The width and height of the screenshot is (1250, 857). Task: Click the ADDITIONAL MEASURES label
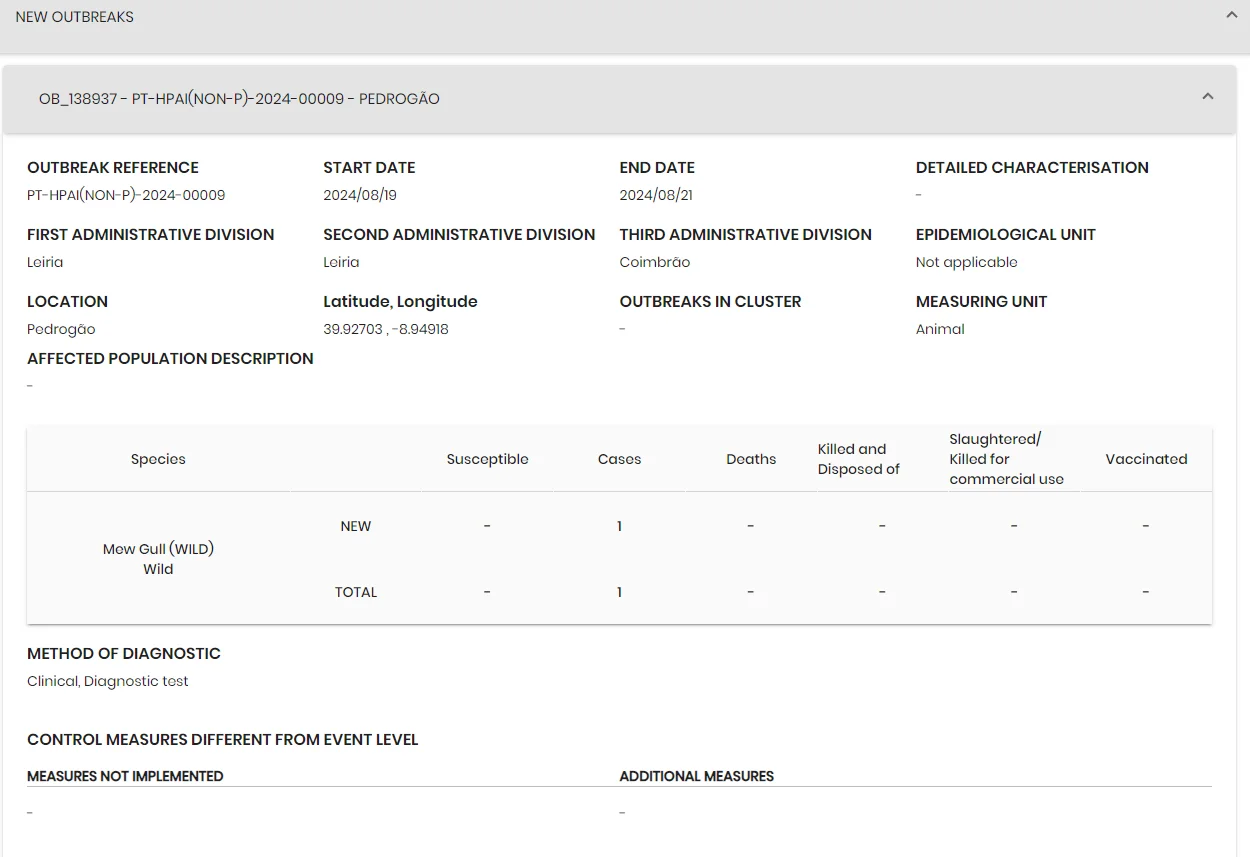tap(697, 776)
